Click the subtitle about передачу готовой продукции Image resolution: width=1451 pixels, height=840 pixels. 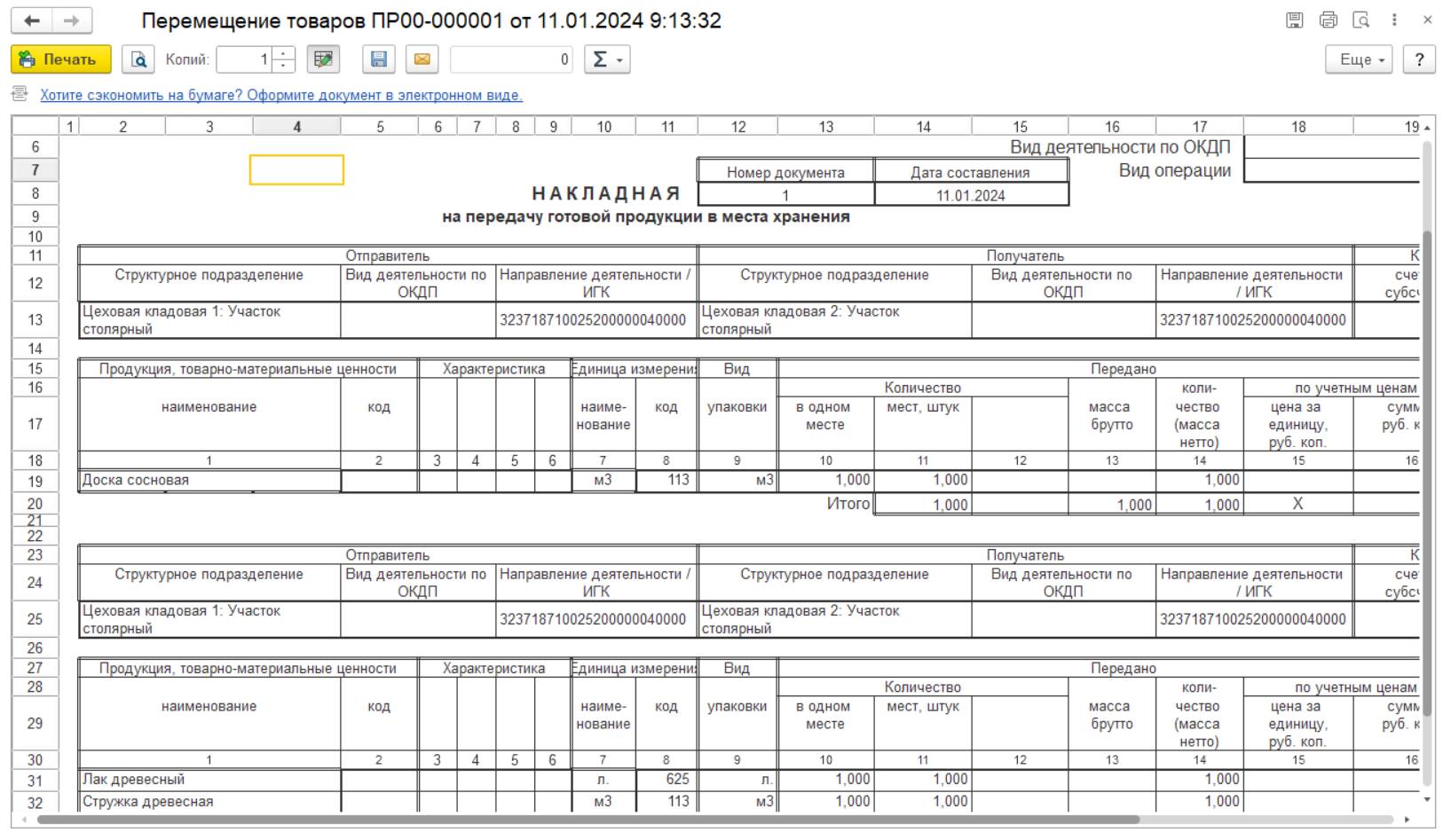click(646, 216)
